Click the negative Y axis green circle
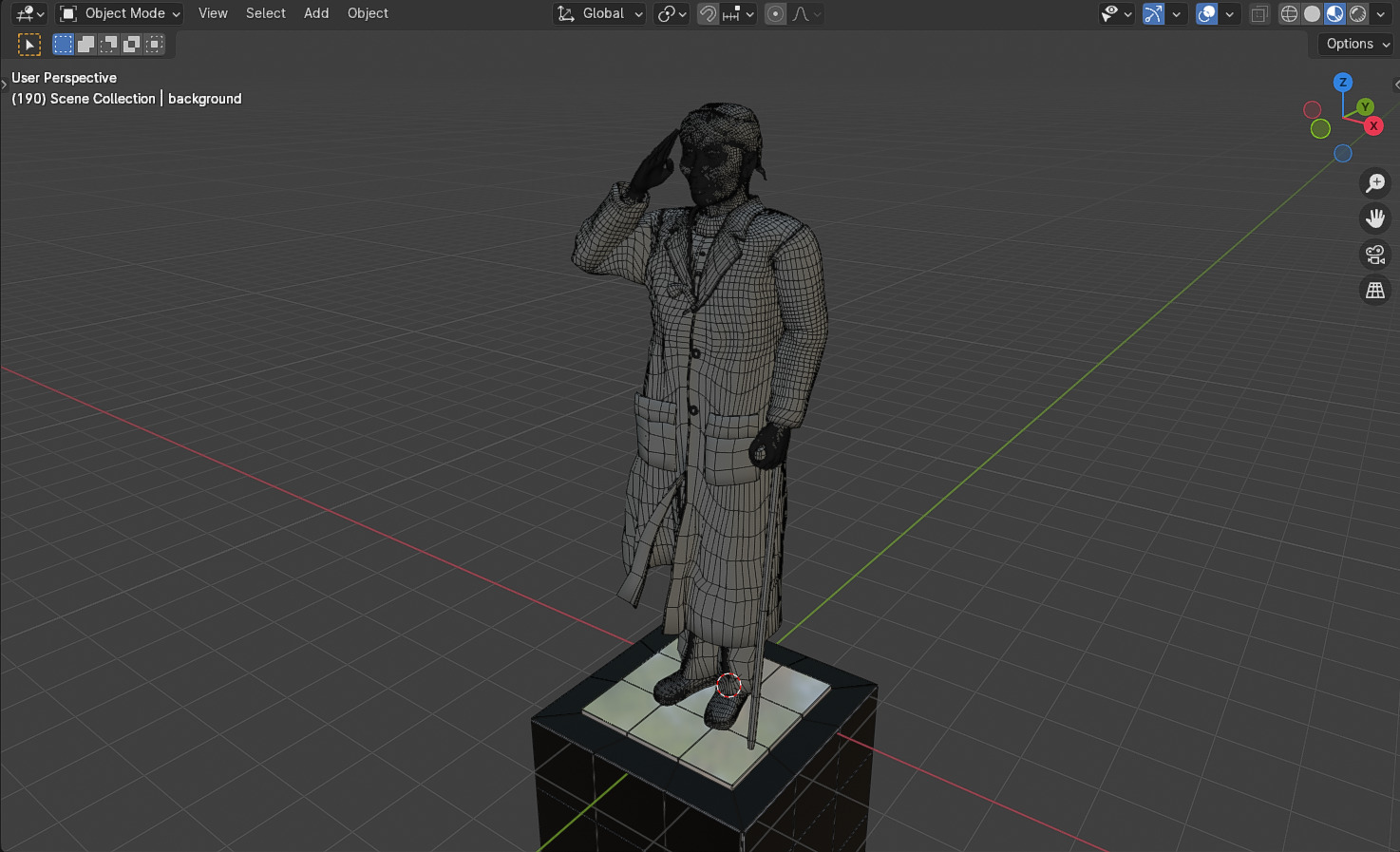The width and height of the screenshot is (1400, 852). point(1320,128)
